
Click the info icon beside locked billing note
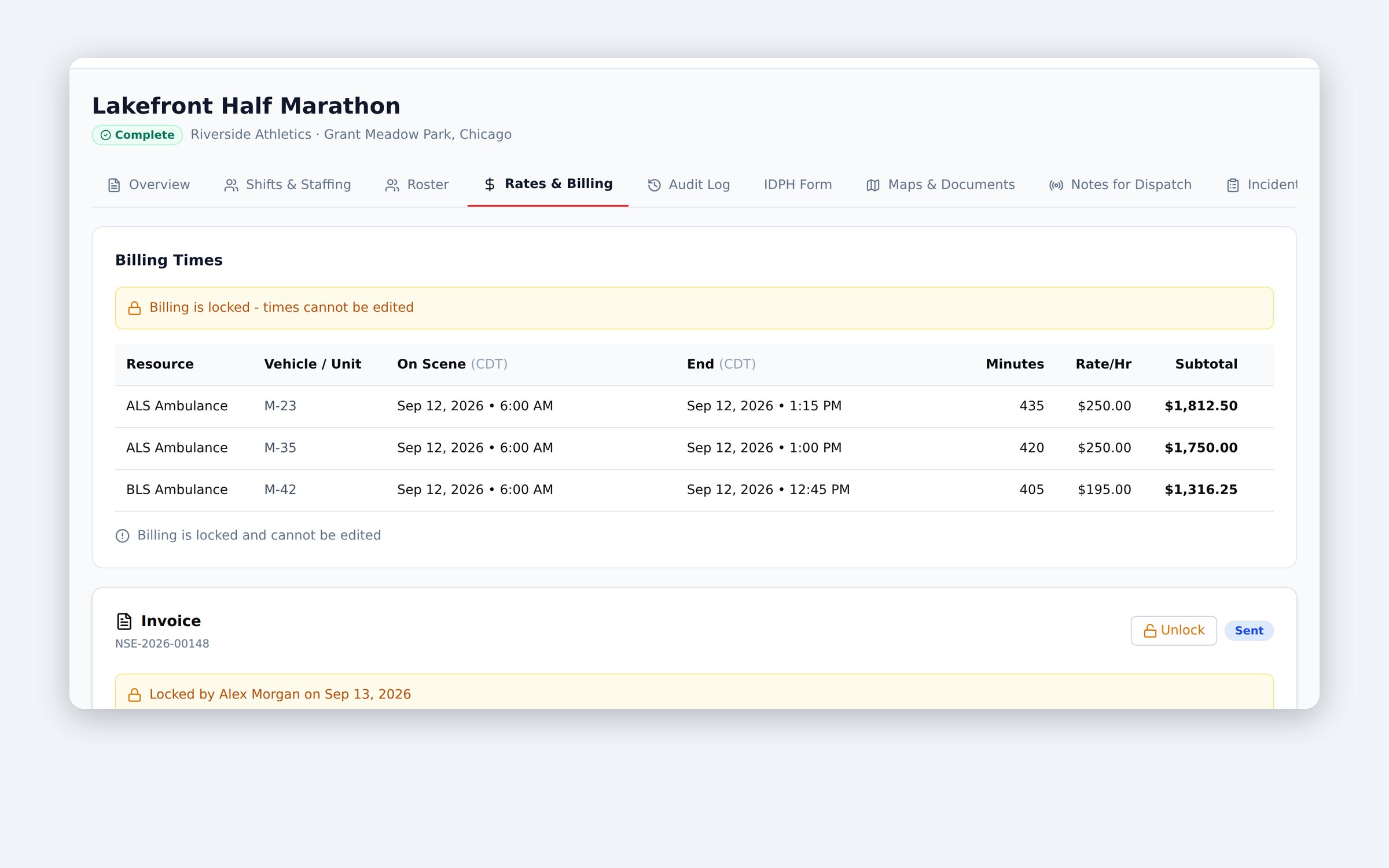click(x=122, y=536)
